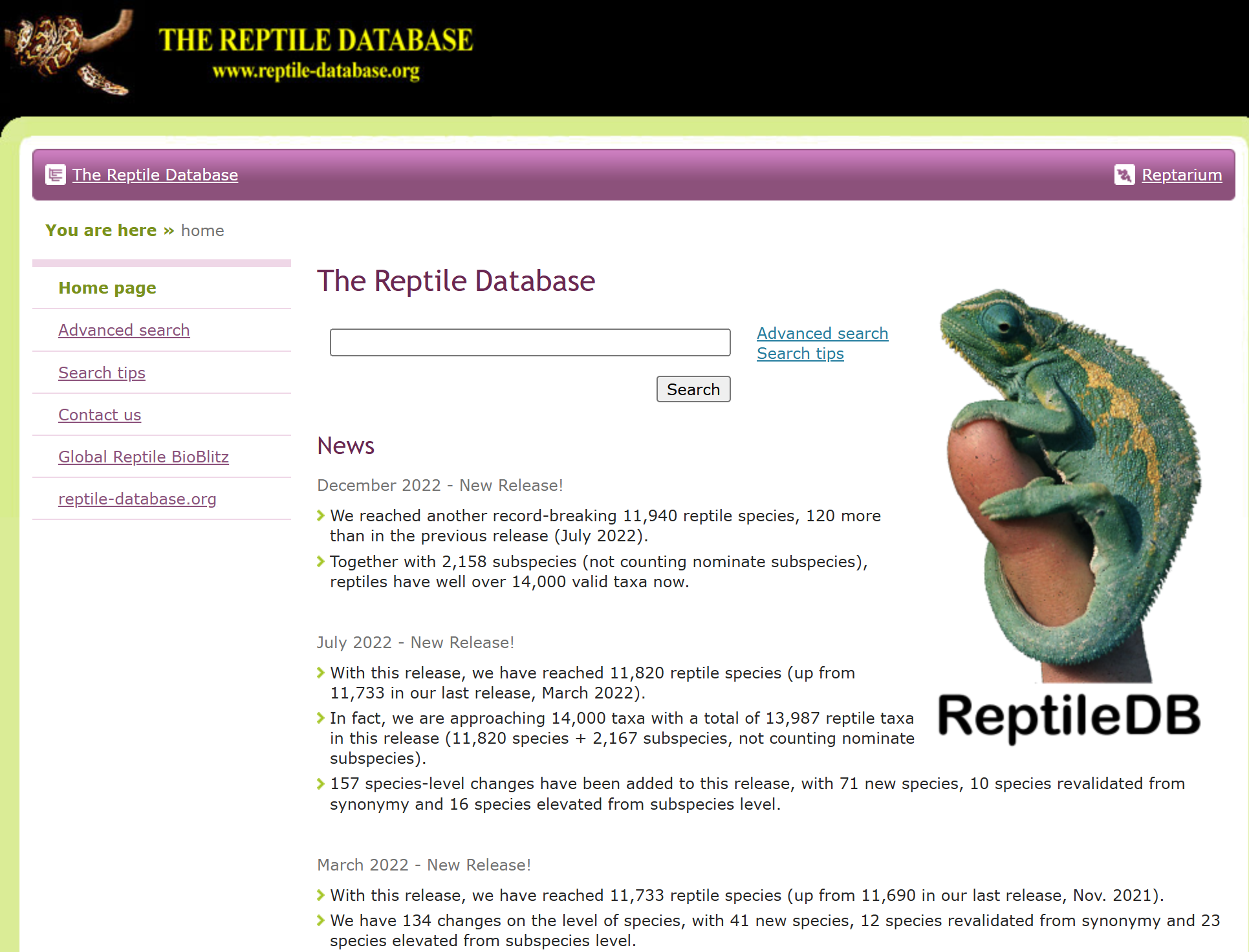Click the Reptarium icon in purple bar
This screenshot has height=952, width=1249.
(1124, 175)
